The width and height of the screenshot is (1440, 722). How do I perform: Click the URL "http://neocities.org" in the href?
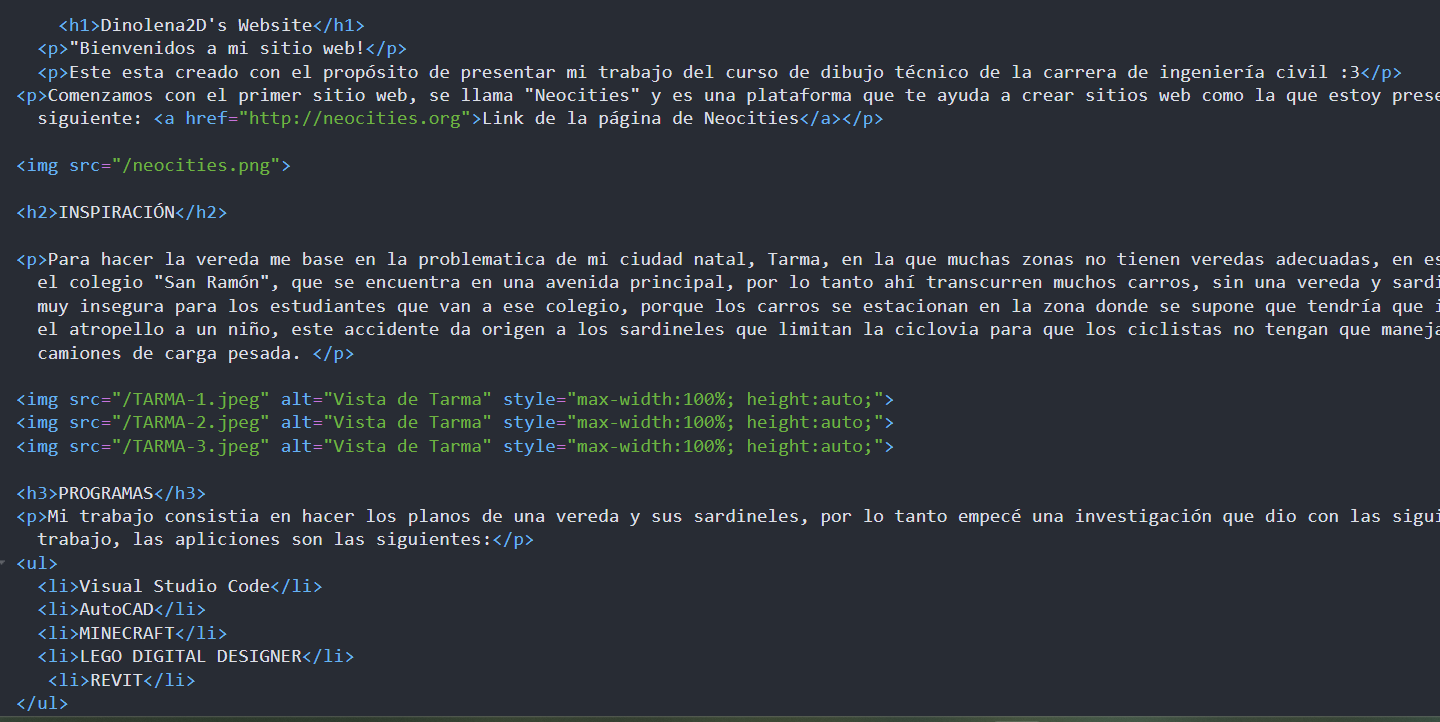[x=354, y=118]
